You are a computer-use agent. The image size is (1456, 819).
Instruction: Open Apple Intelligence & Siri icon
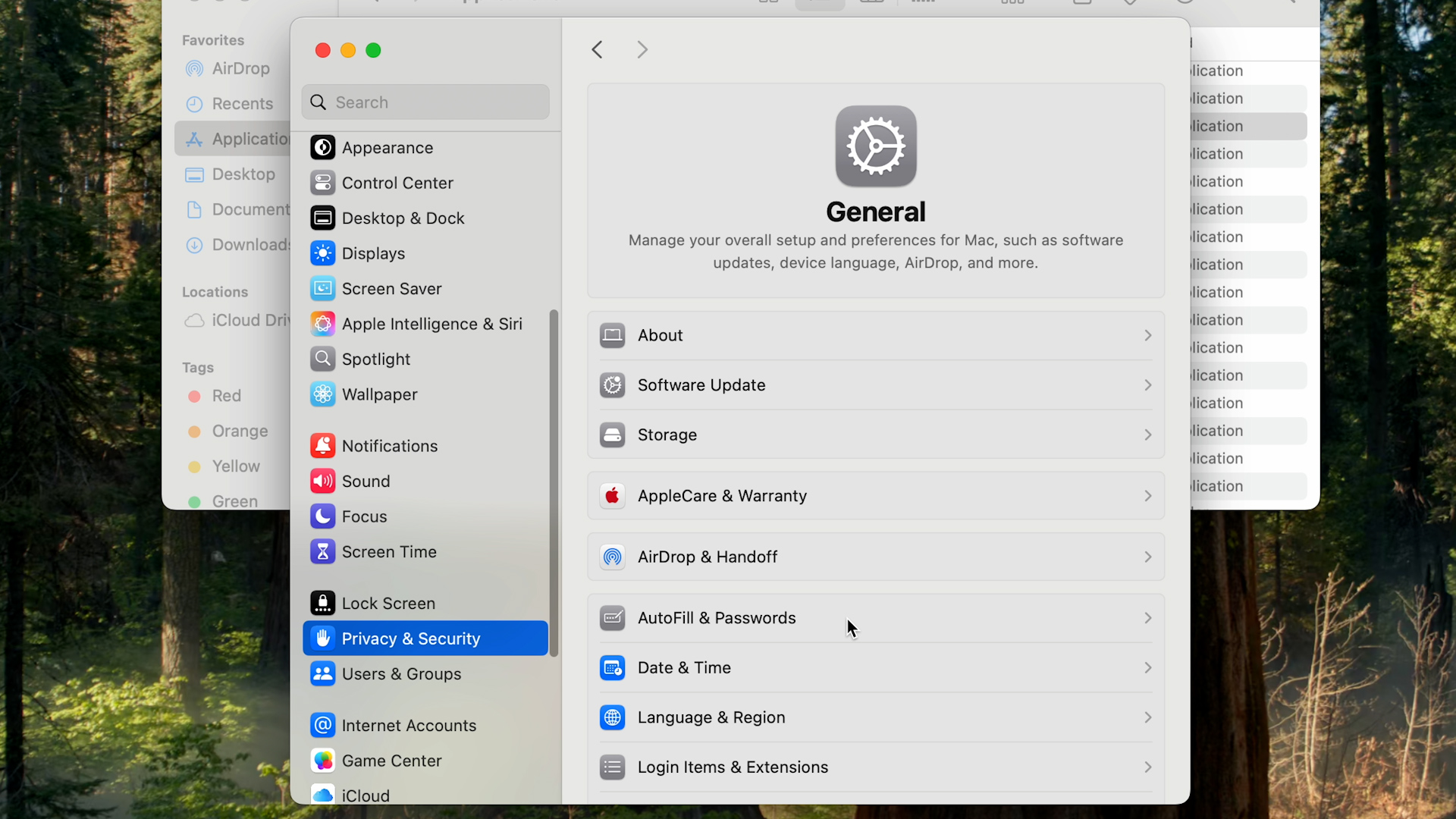click(x=322, y=324)
